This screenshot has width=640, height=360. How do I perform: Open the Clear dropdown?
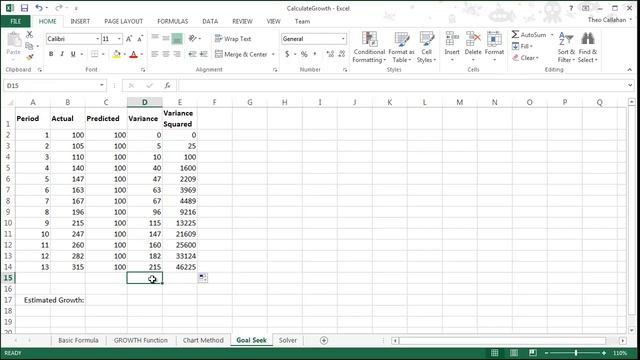click(x=525, y=58)
